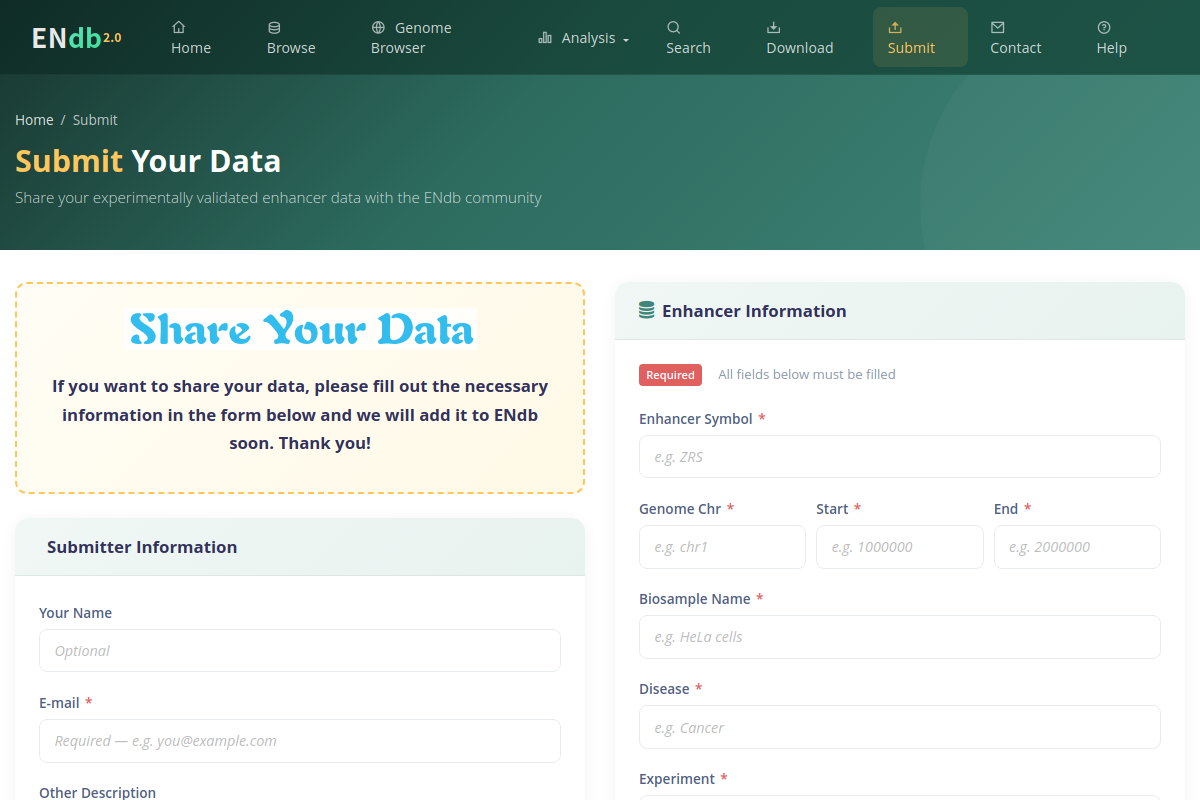1200x800 pixels.
Task: Focus the Genome Chr text field
Action: coord(722,547)
